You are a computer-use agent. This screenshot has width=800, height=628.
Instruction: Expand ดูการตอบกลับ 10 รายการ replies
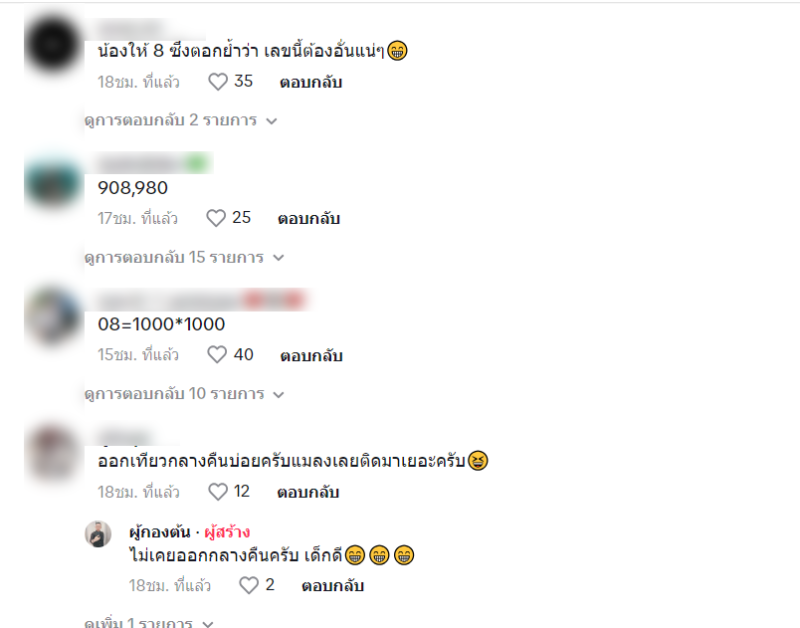tap(184, 394)
